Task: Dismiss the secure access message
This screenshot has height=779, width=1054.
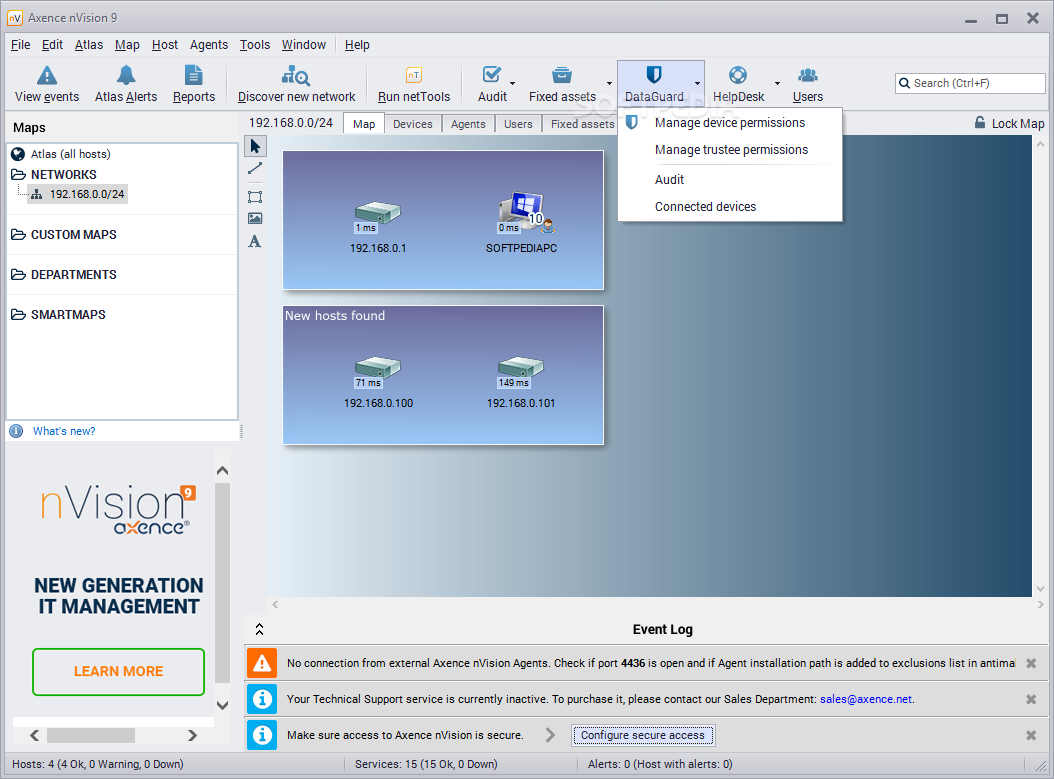Action: pos(1030,735)
